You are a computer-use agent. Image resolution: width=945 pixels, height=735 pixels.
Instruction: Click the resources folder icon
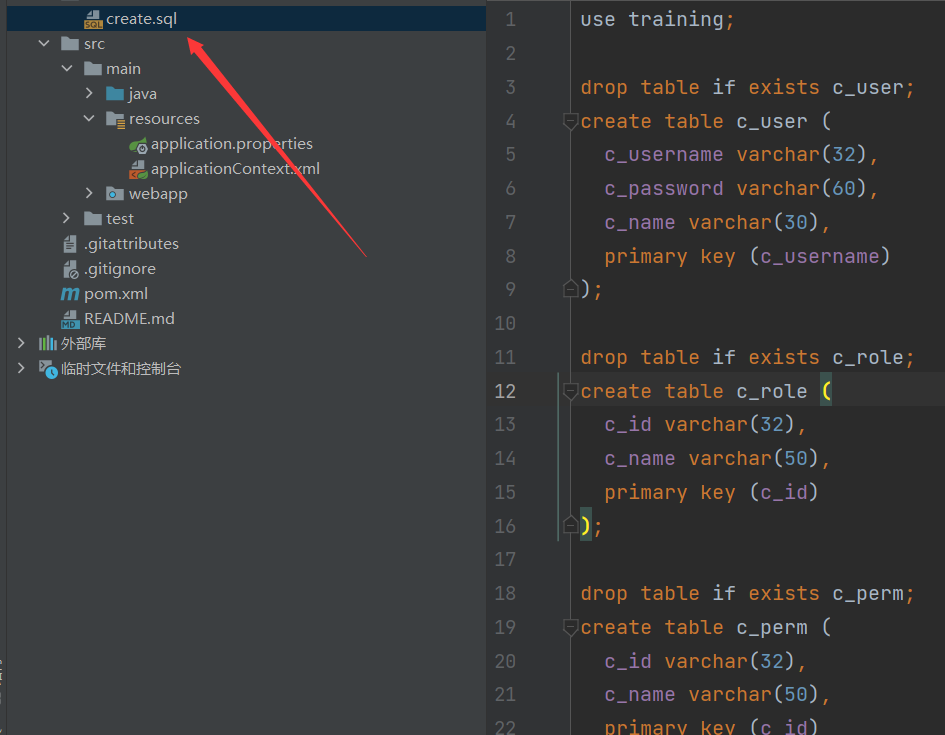pyautogui.click(x=115, y=119)
